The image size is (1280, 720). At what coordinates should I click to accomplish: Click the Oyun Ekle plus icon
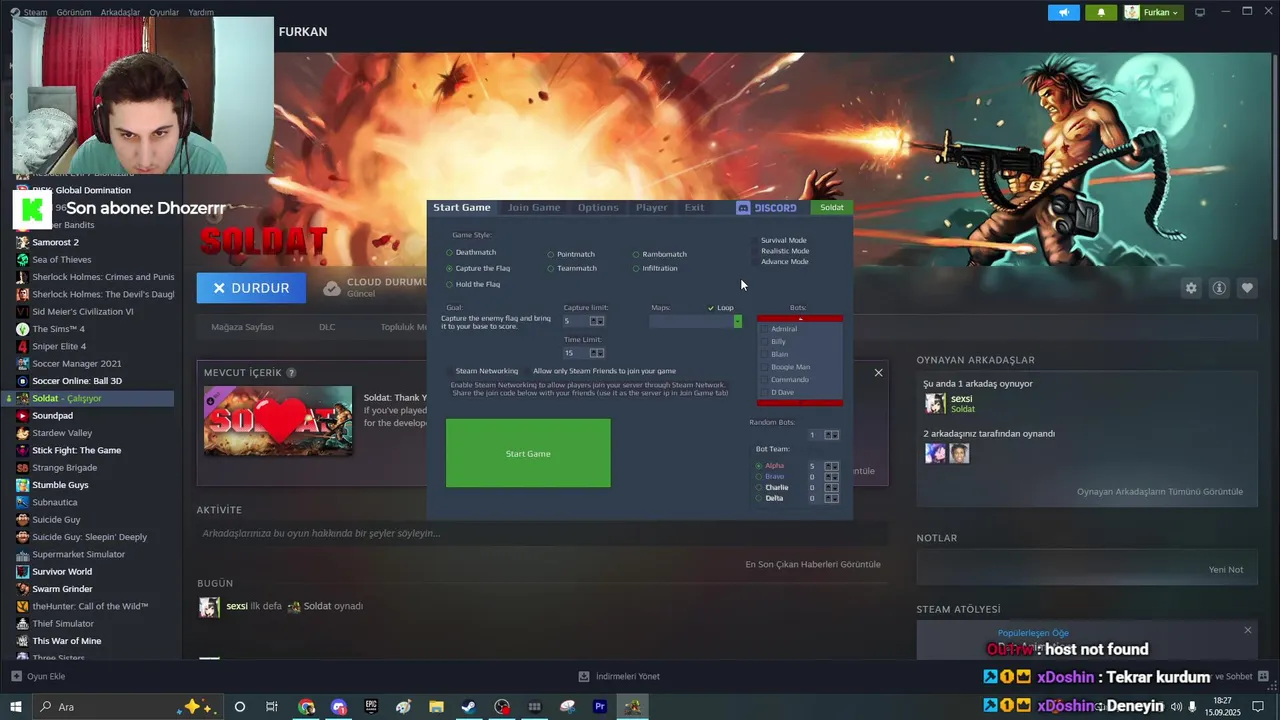point(15,676)
